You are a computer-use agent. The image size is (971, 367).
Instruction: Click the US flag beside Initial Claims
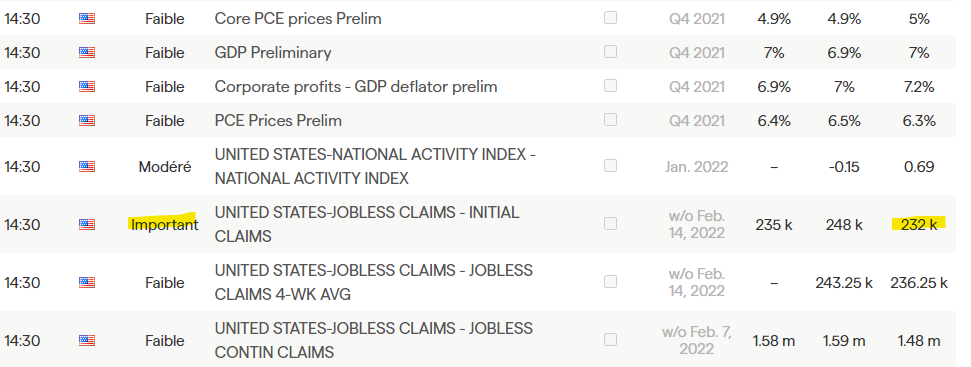pyautogui.click(x=87, y=224)
